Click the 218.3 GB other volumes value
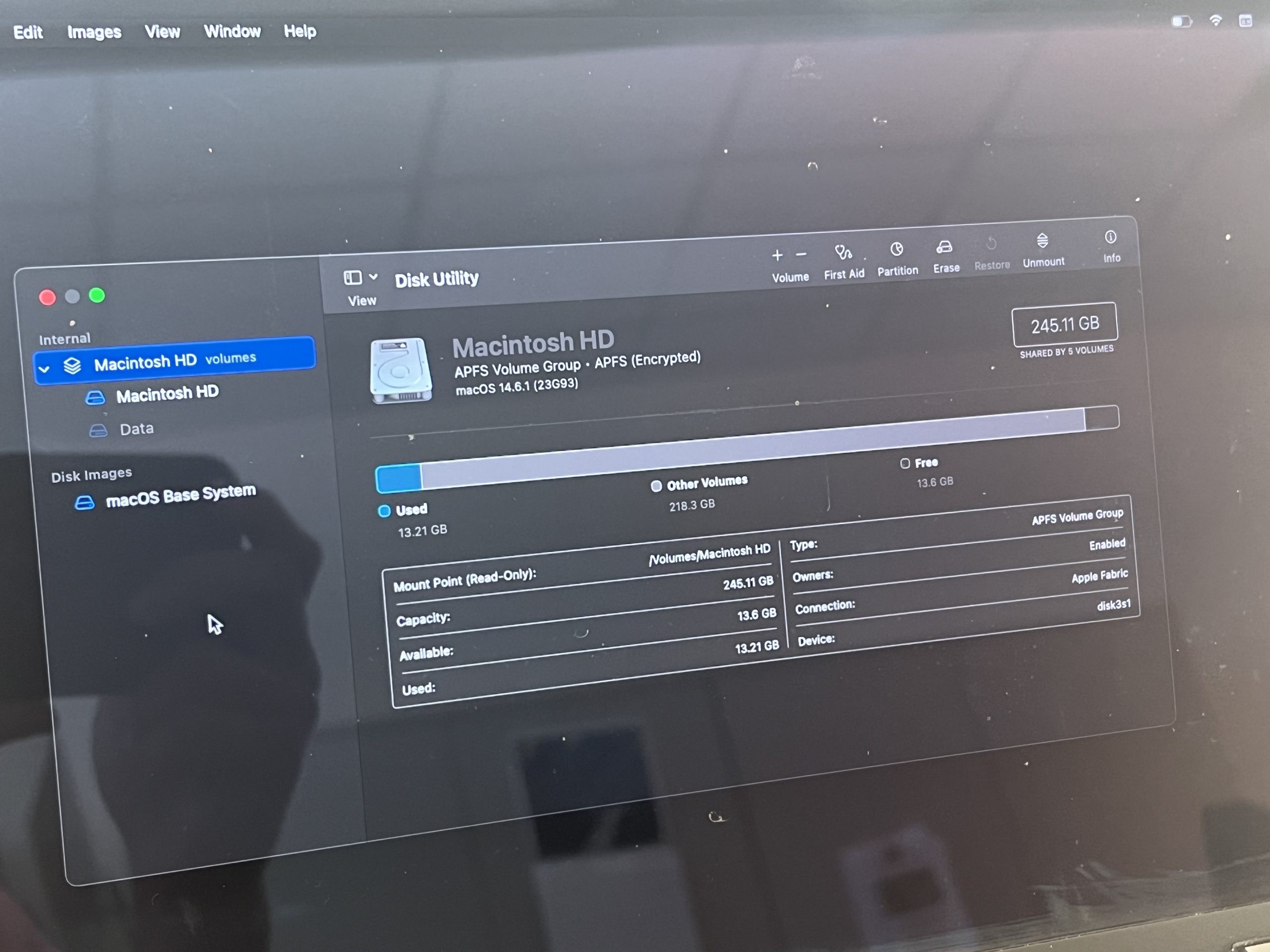 point(692,505)
